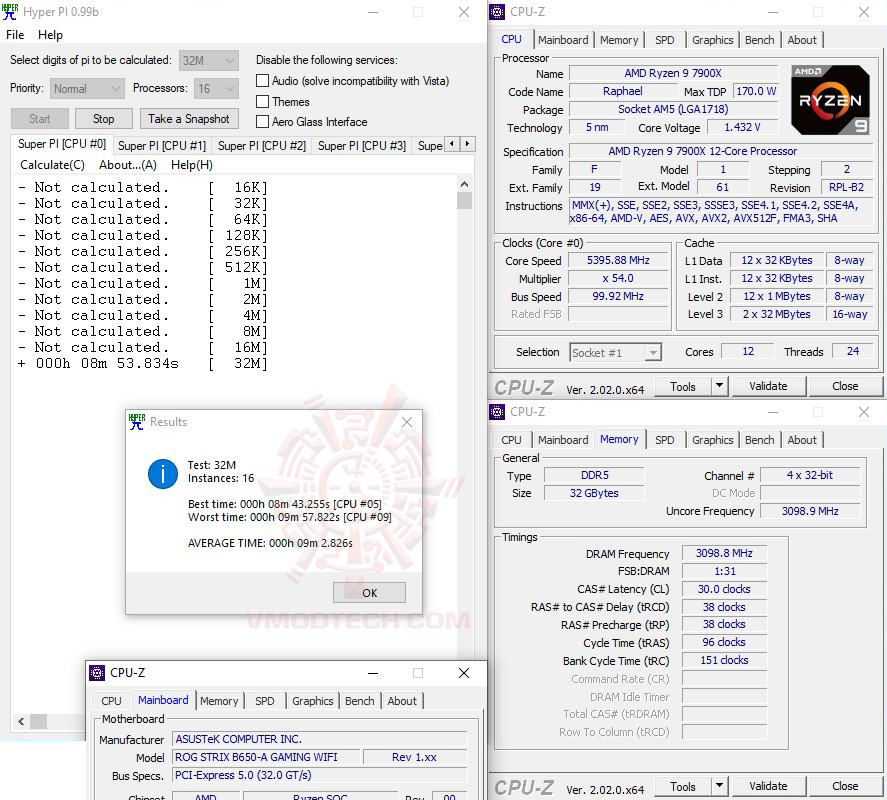Click the CPU-Z icon on the Mainboard window
The image size is (887, 800).
pyautogui.click(x=98, y=672)
